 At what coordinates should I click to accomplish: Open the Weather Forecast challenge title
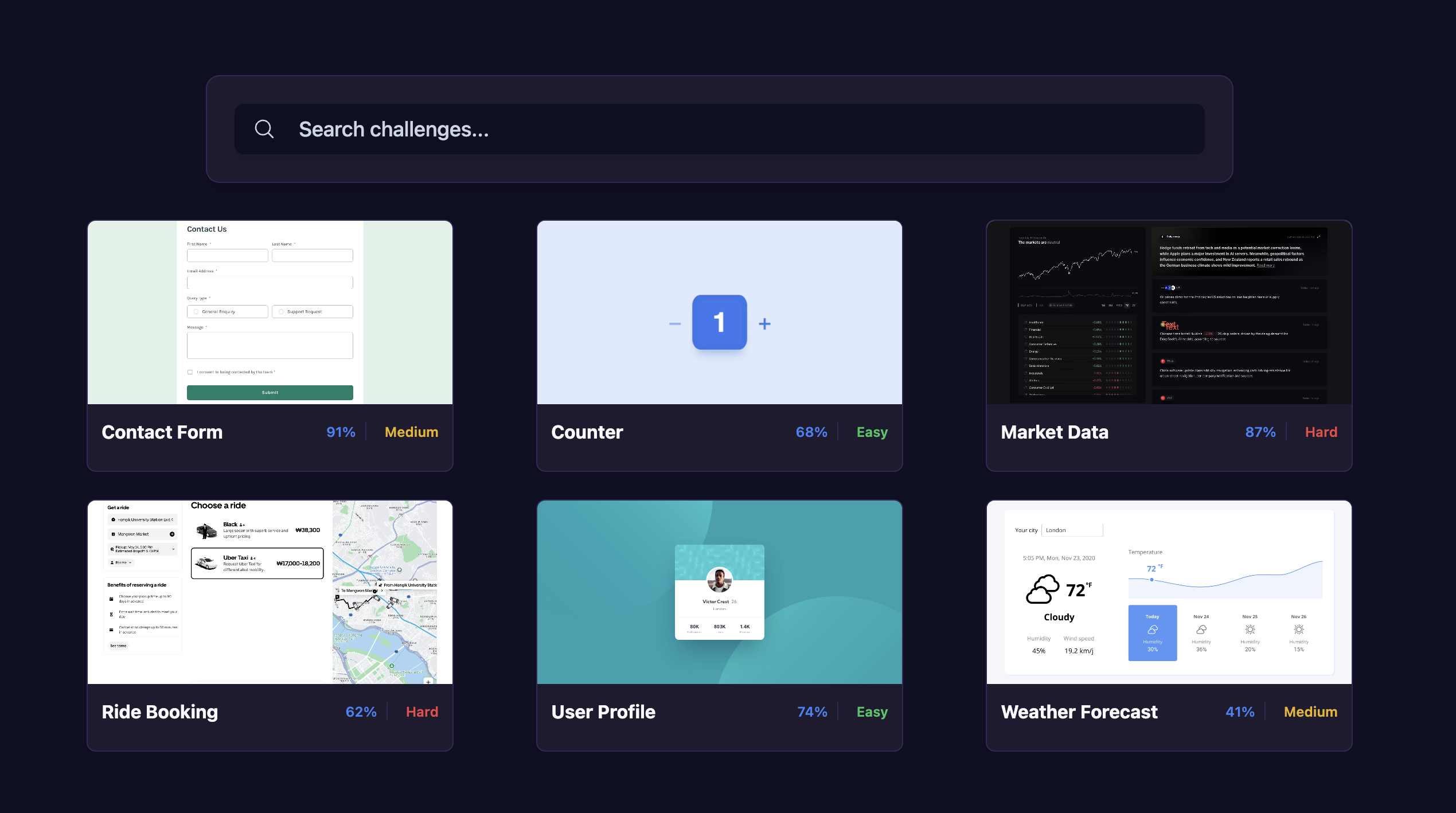click(x=1079, y=712)
